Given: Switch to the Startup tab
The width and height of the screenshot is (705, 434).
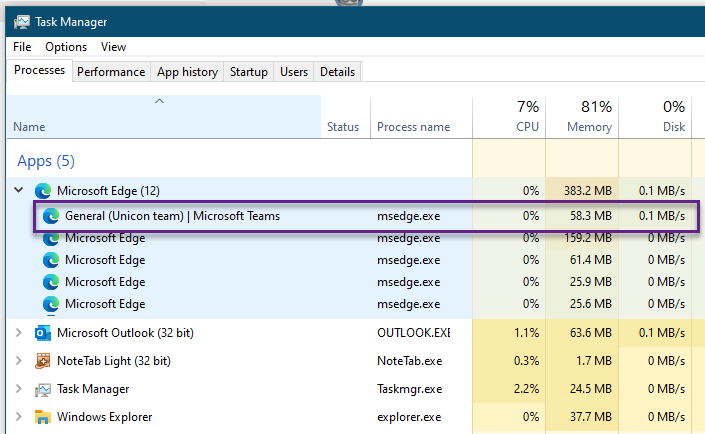Looking at the screenshot, I should 249,72.
